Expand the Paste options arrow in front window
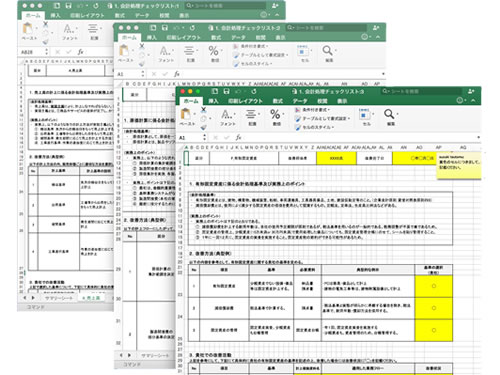Viewport: 500px width, 375px height. [195, 114]
